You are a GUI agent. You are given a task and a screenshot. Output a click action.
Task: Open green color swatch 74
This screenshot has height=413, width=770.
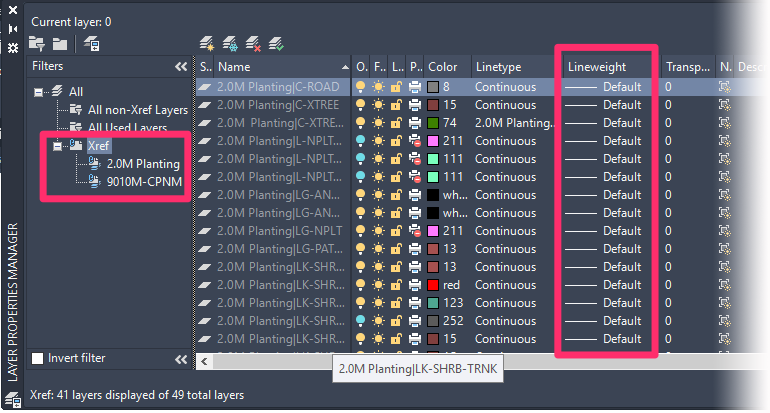coord(433,123)
